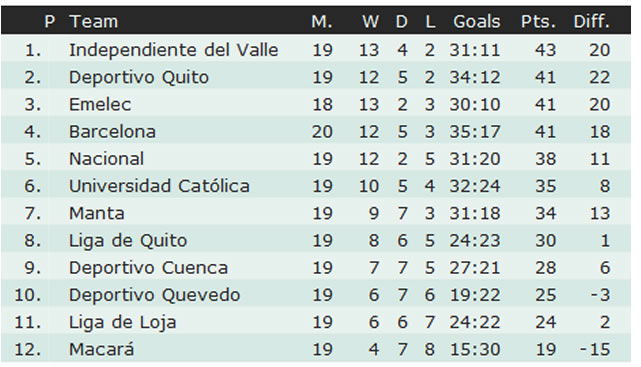Click Macará's goals value 15:30

pyautogui.click(x=475, y=349)
